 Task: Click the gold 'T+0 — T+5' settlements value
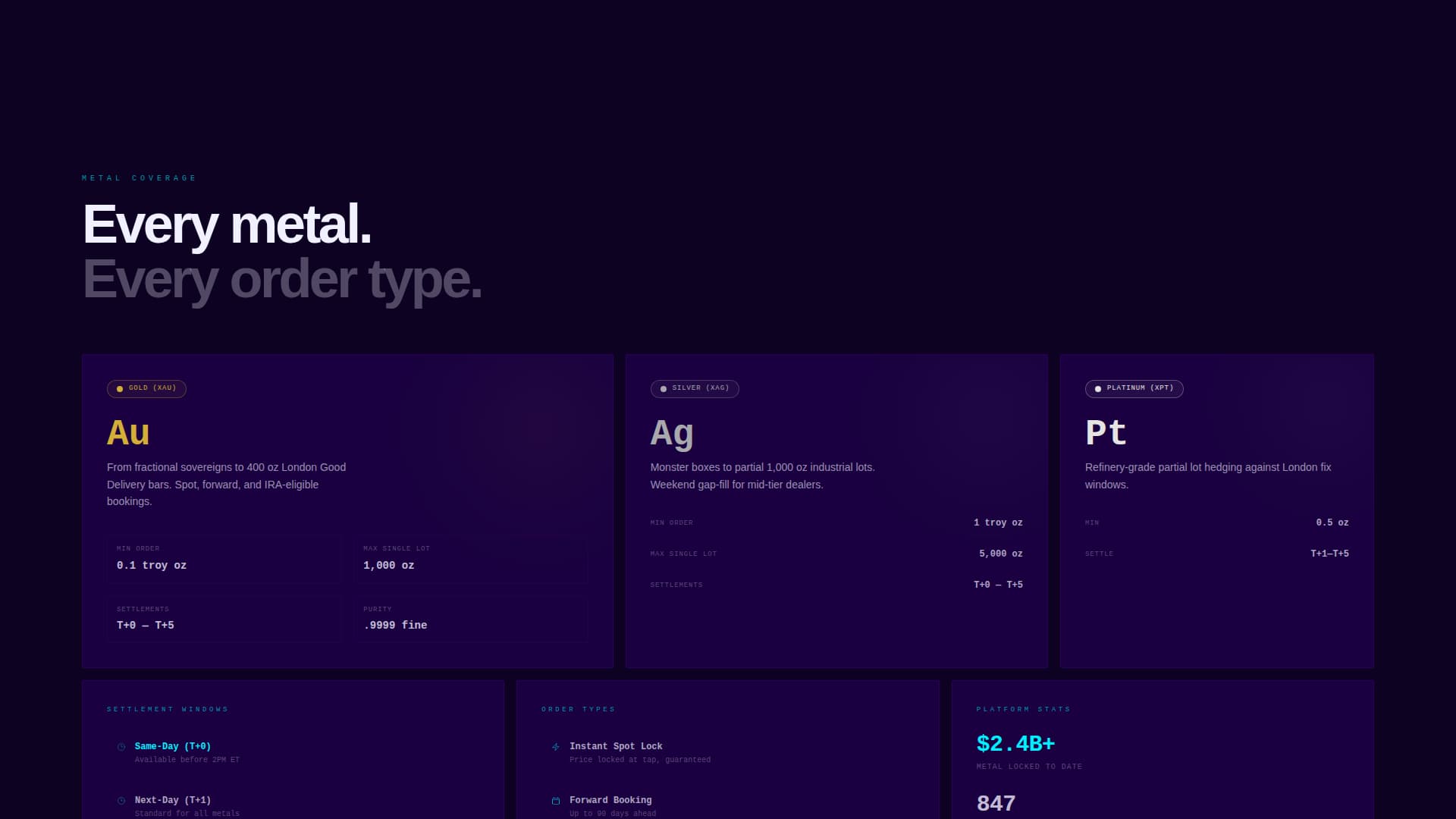pos(146,626)
